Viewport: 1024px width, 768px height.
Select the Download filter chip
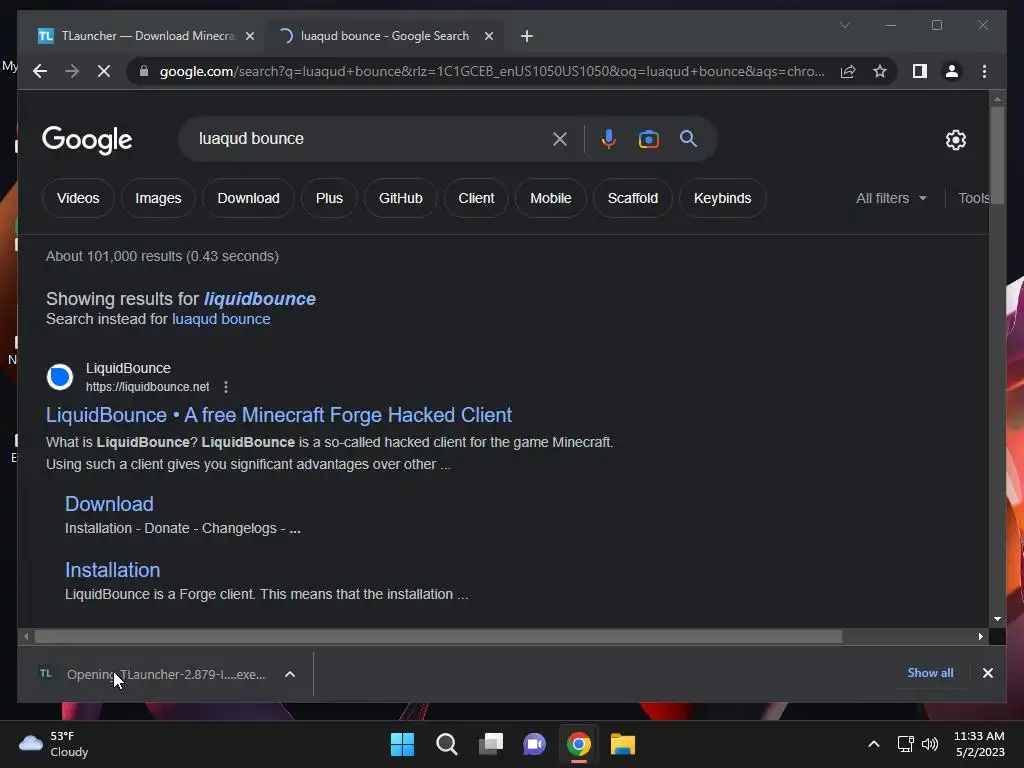(x=248, y=198)
